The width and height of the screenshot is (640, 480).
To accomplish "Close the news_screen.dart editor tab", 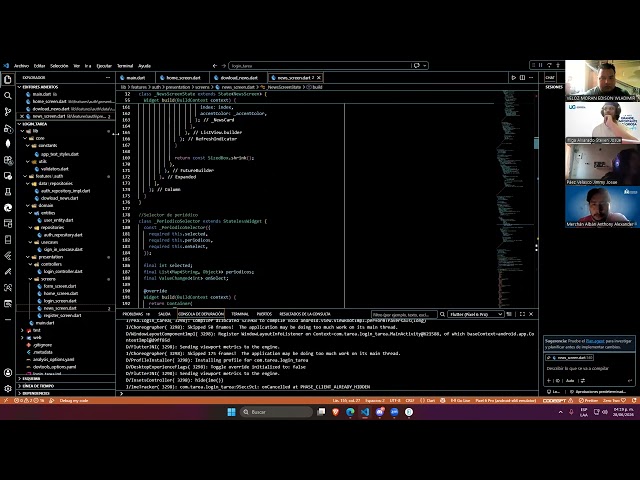I will pyautogui.click(x=319, y=78).
